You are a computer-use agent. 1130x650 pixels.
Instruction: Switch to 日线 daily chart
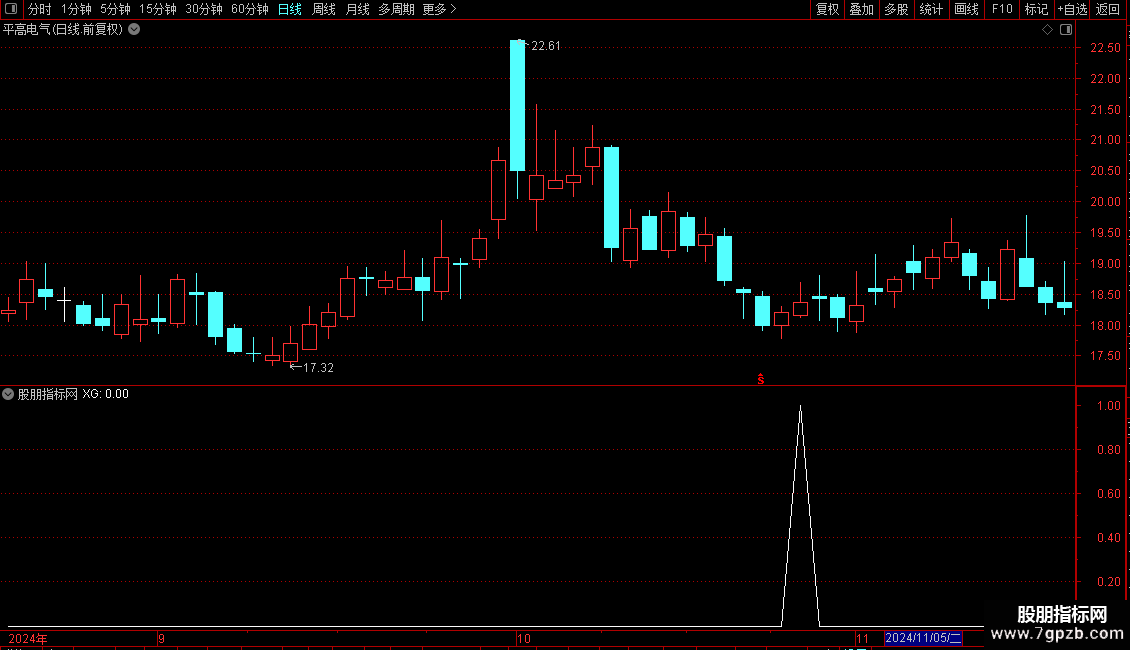(290, 9)
